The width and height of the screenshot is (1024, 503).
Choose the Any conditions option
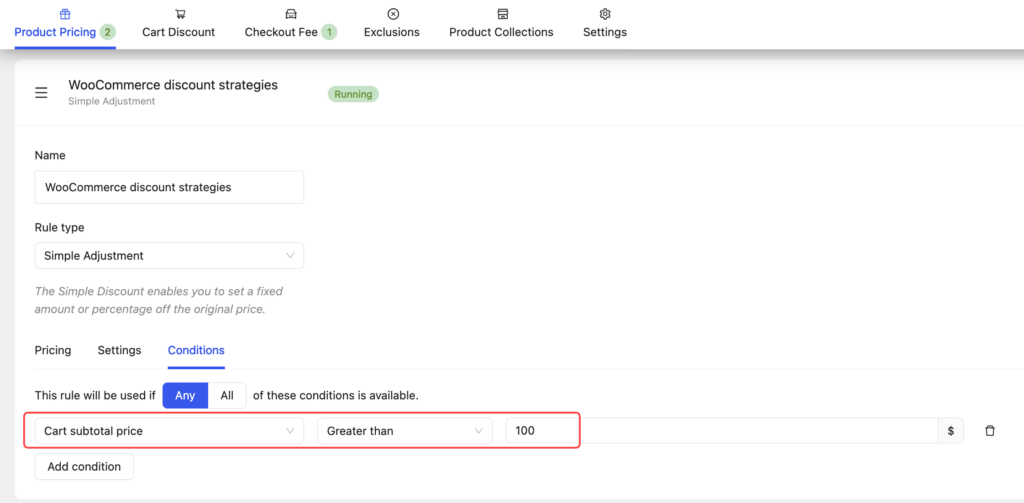pyautogui.click(x=185, y=395)
